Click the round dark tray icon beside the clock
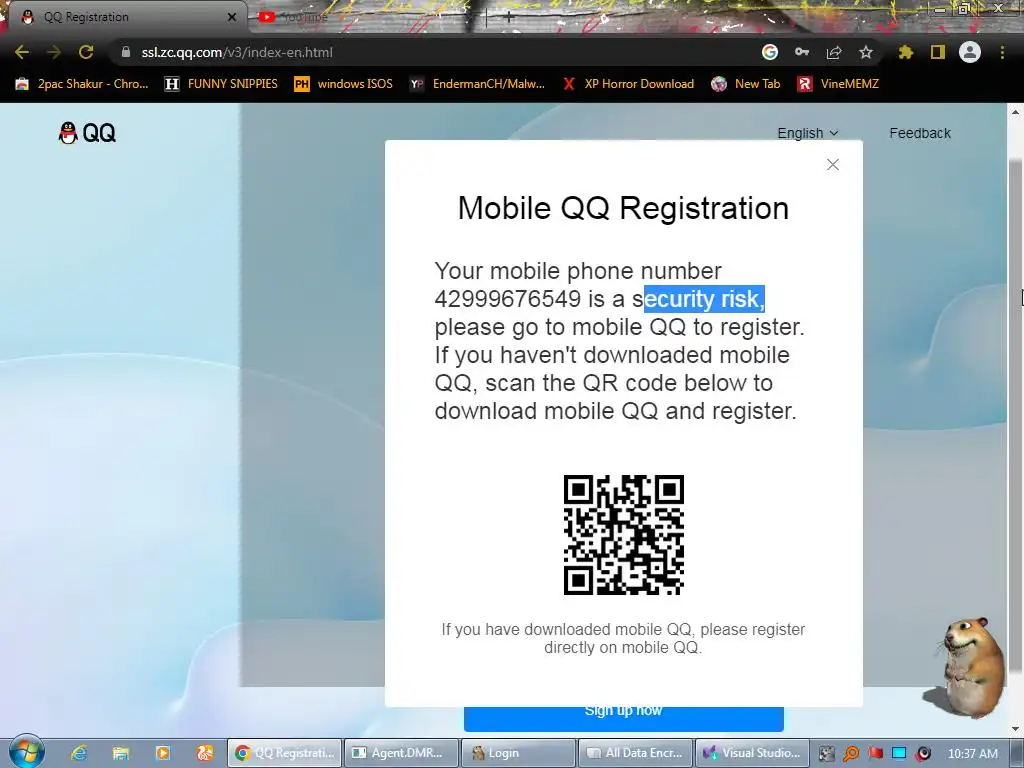 click(x=923, y=754)
